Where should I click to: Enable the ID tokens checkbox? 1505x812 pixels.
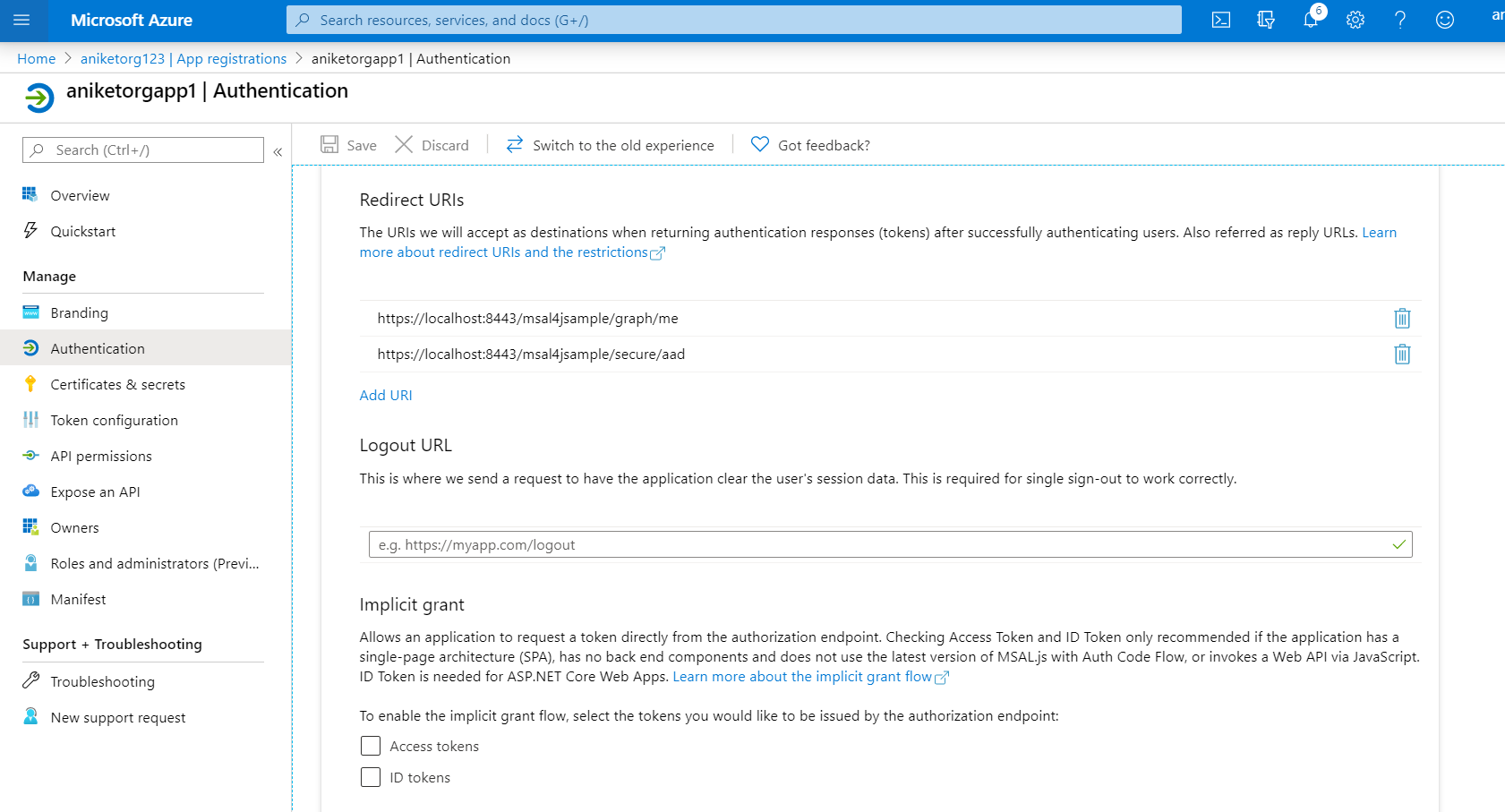pyautogui.click(x=371, y=777)
